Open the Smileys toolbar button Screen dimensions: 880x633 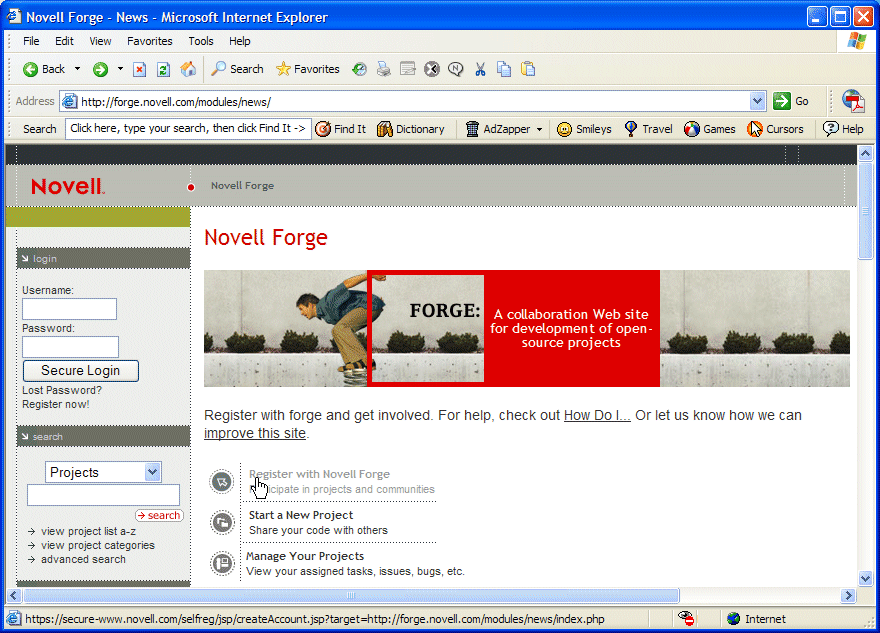click(584, 129)
